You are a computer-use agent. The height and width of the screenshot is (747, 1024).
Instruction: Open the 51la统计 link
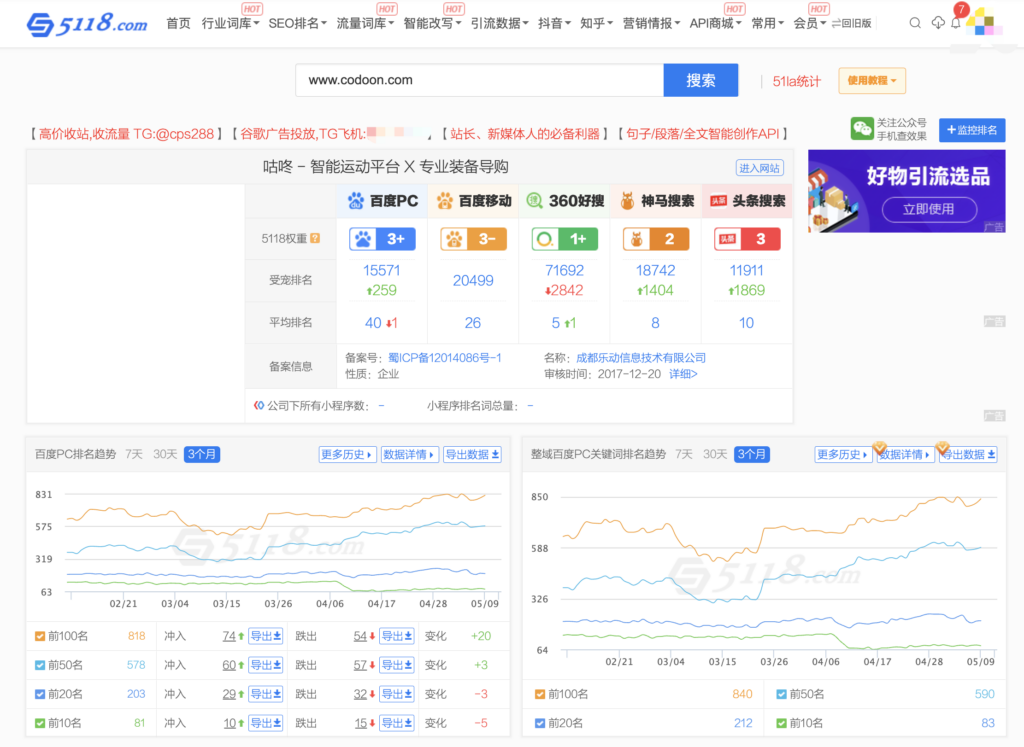(796, 81)
